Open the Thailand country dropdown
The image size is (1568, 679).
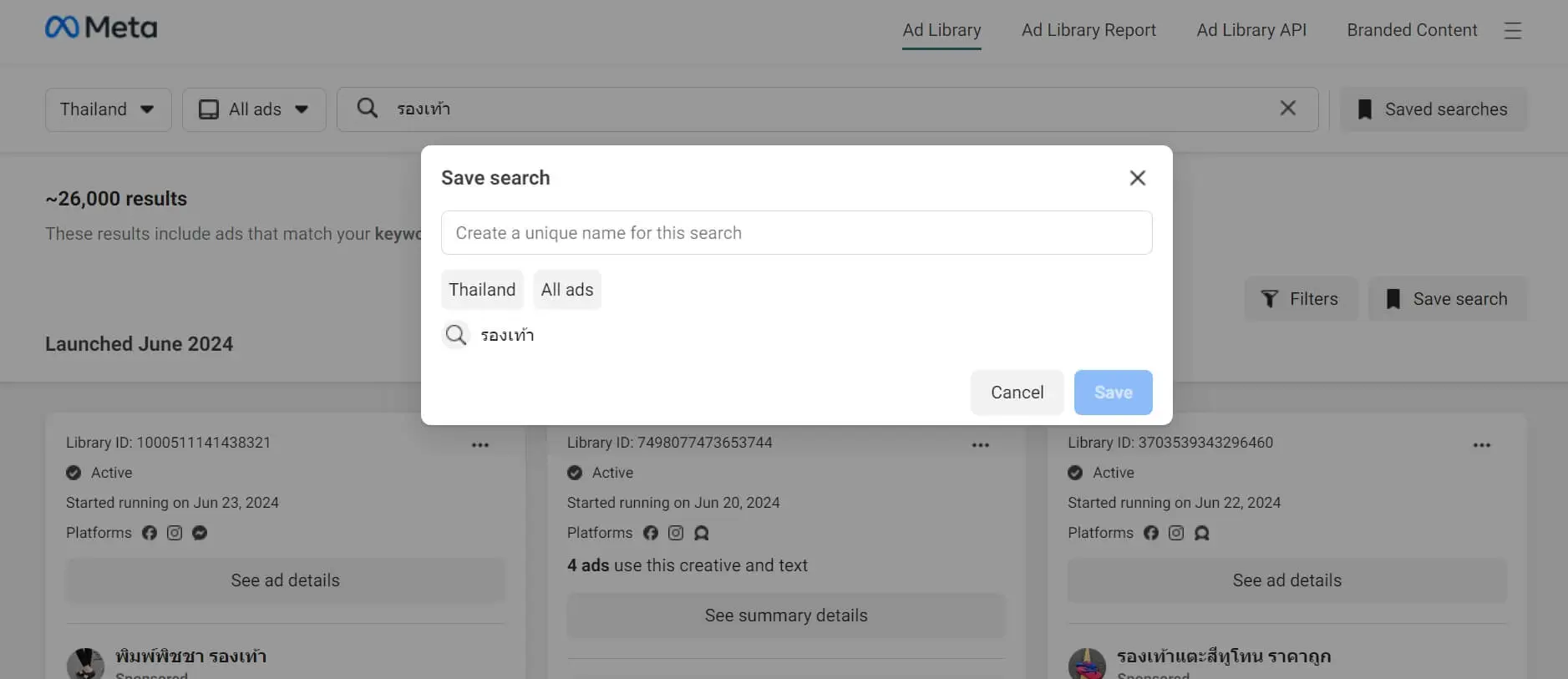pos(108,109)
